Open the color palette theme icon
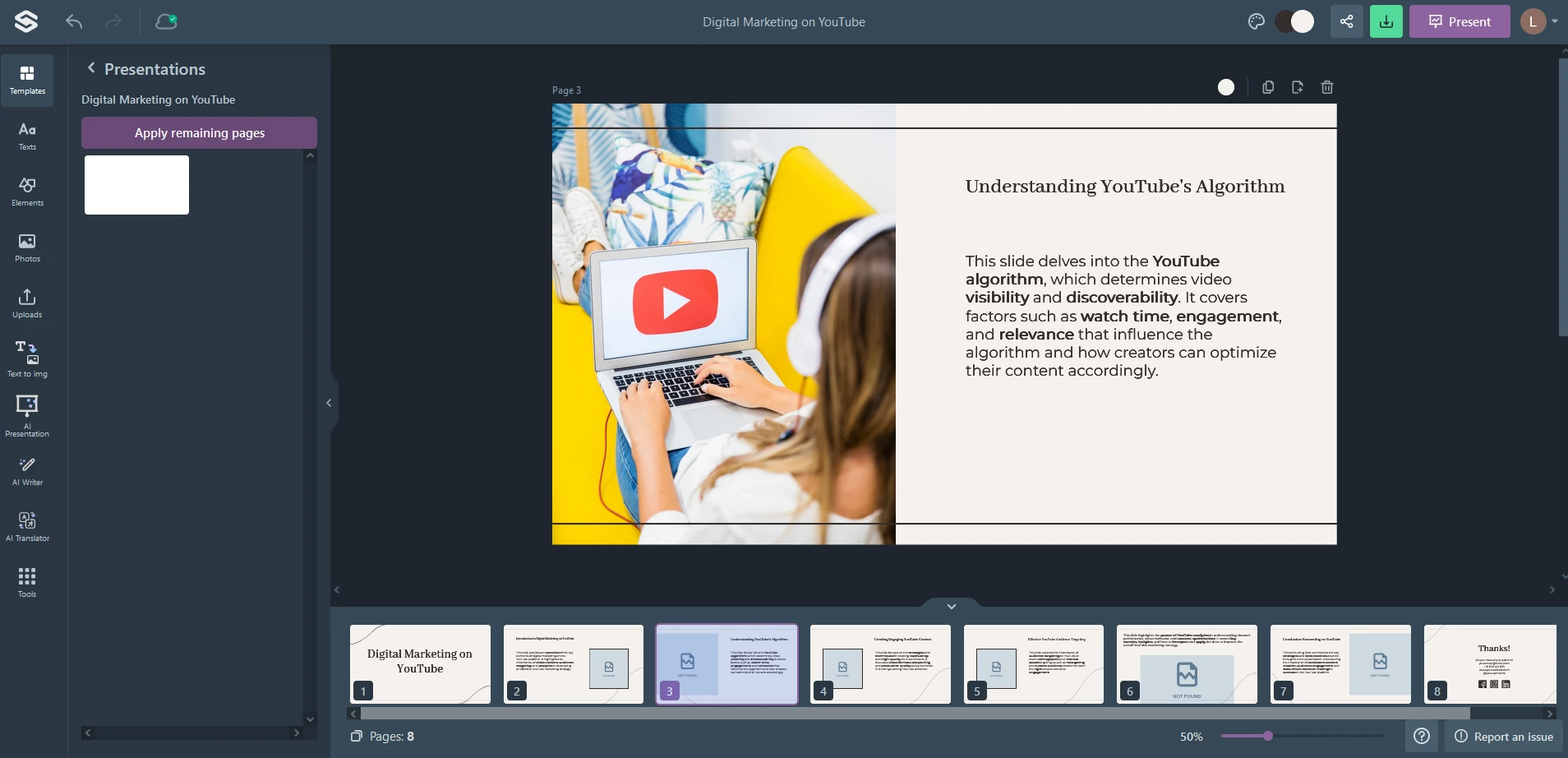The width and height of the screenshot is (1568, 758). (x=1256, y=21)
